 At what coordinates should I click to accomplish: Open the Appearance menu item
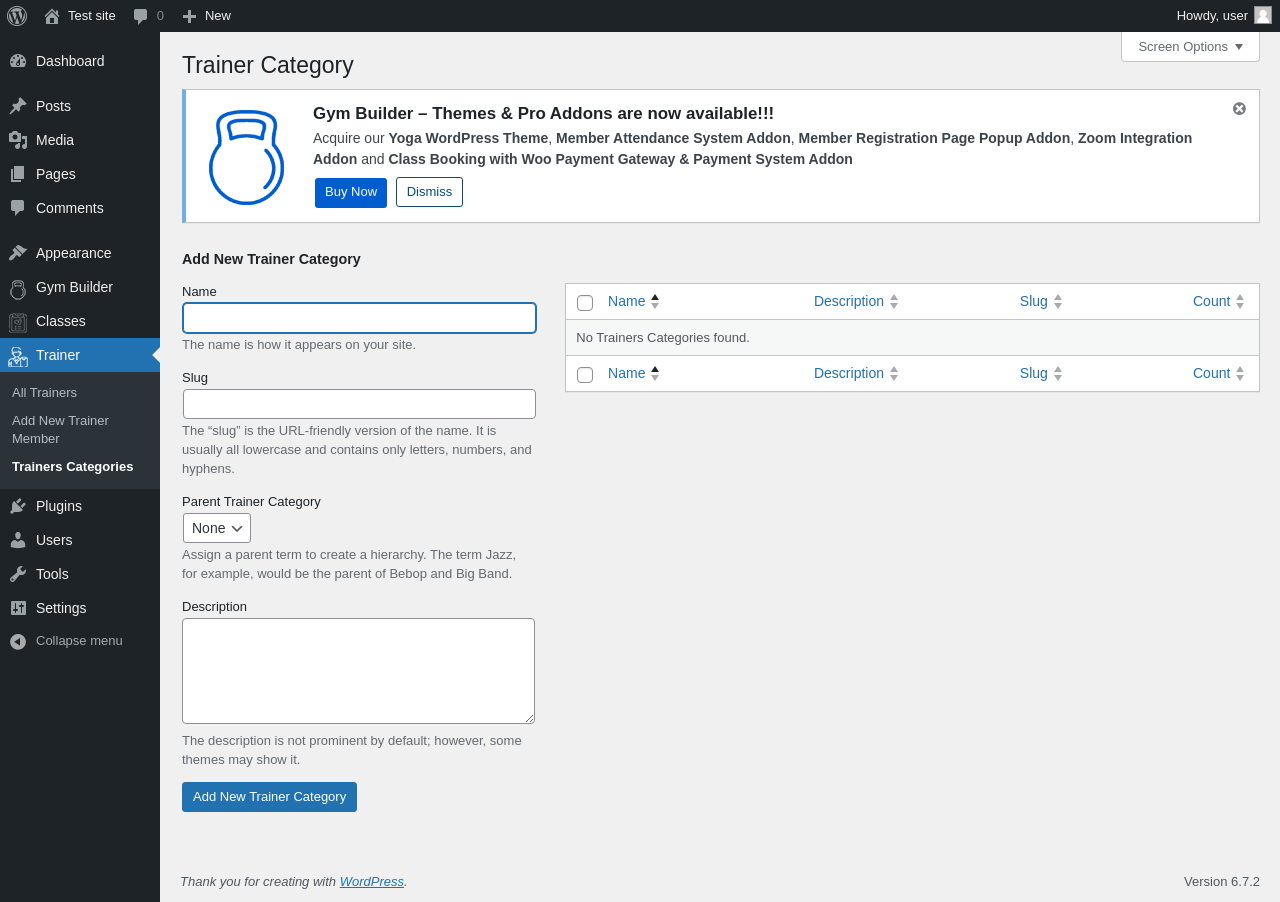click(x=74, y=253)
